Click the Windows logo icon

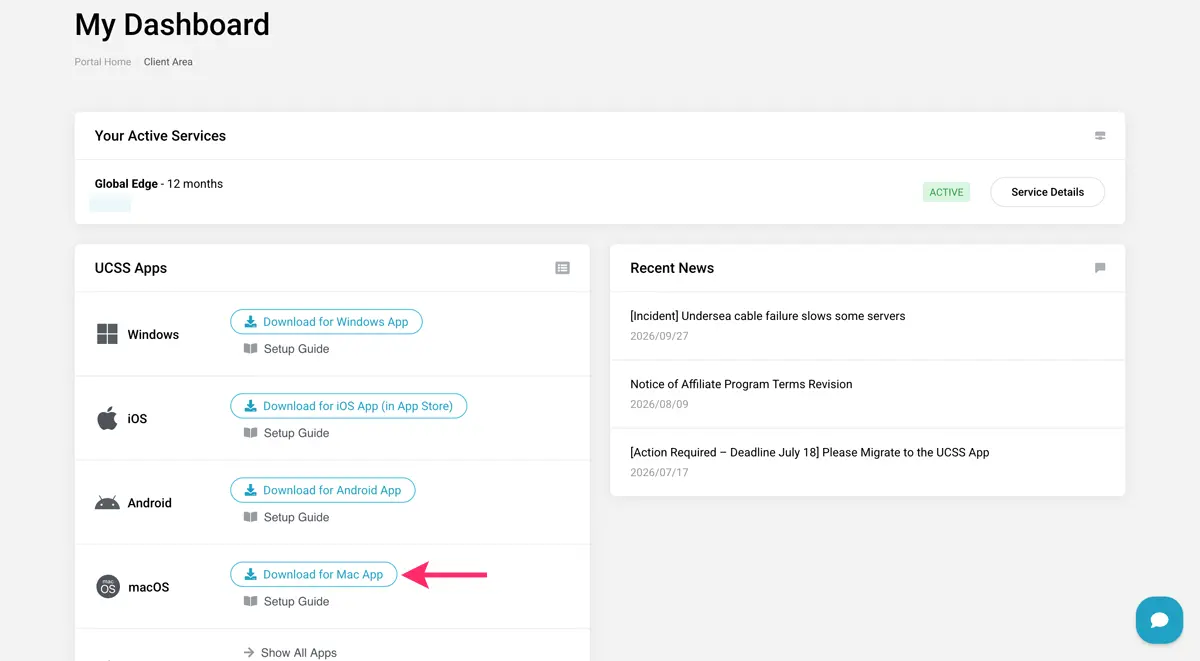click(x=107, y=334)
